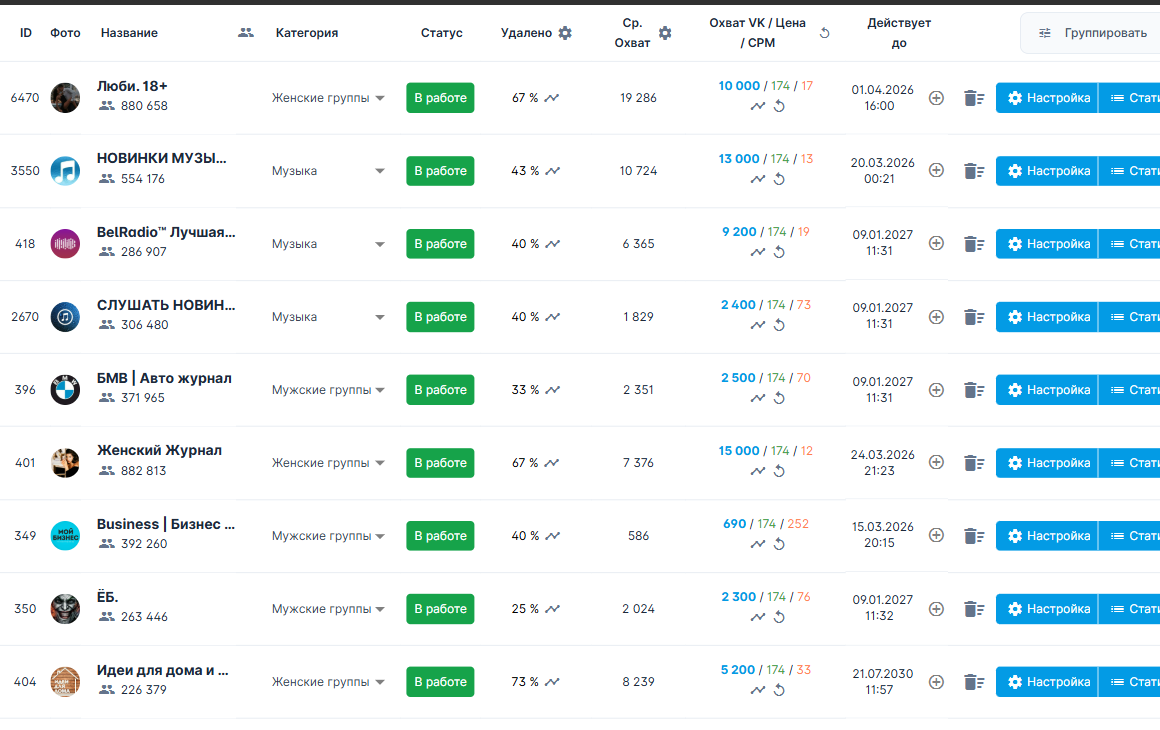Click delete list icon for Женский Журнал row
The width and height of the screenshot is (1160, 730).
click(974, 463)
